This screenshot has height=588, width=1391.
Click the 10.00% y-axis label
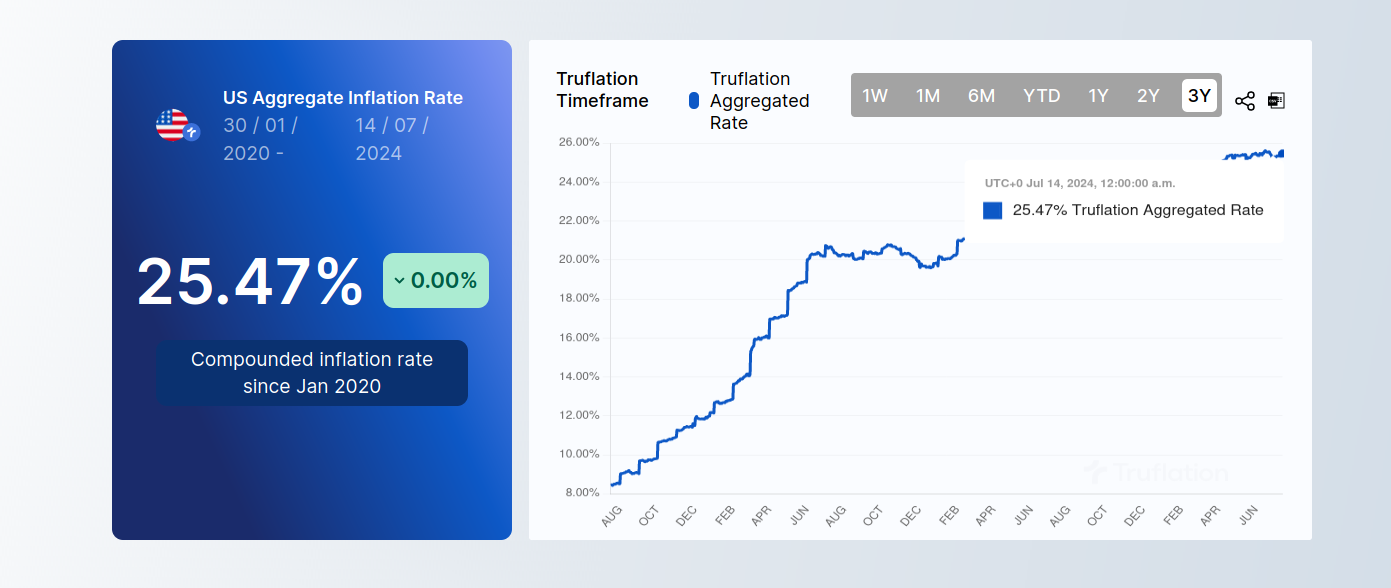coord(579,454)
